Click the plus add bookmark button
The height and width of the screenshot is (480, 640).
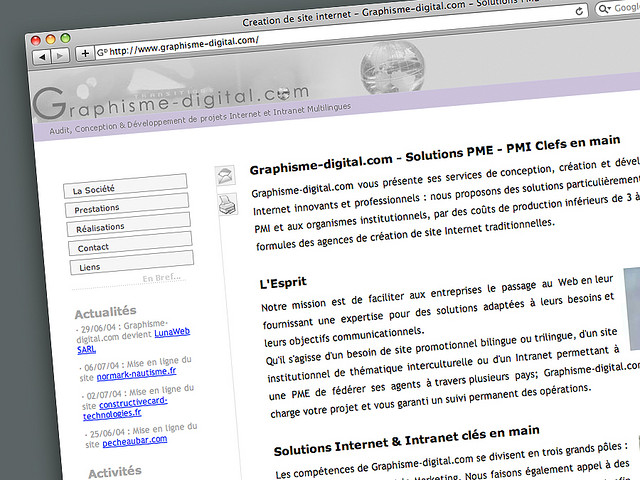[85, 53]
